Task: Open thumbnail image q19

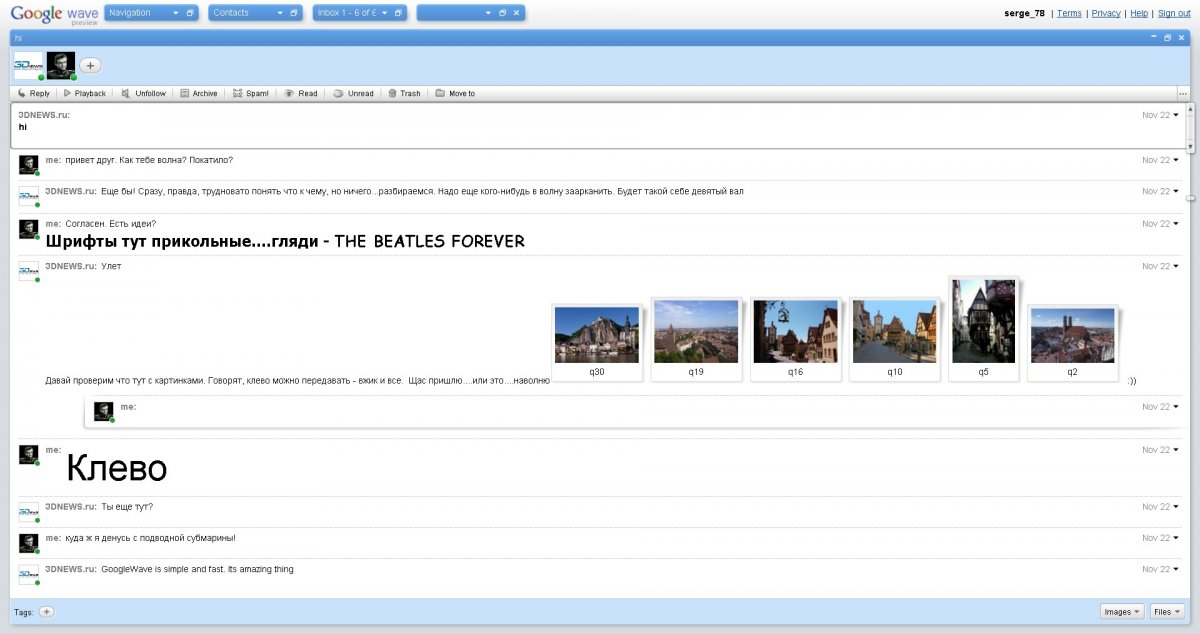Action: pyautogui.click(x=696, y=332)
